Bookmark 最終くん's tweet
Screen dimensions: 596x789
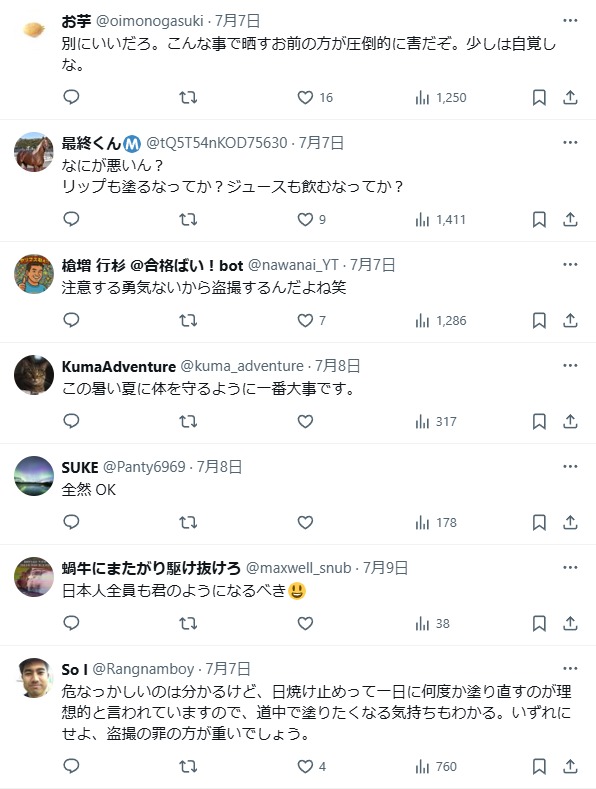pos(539,219)
